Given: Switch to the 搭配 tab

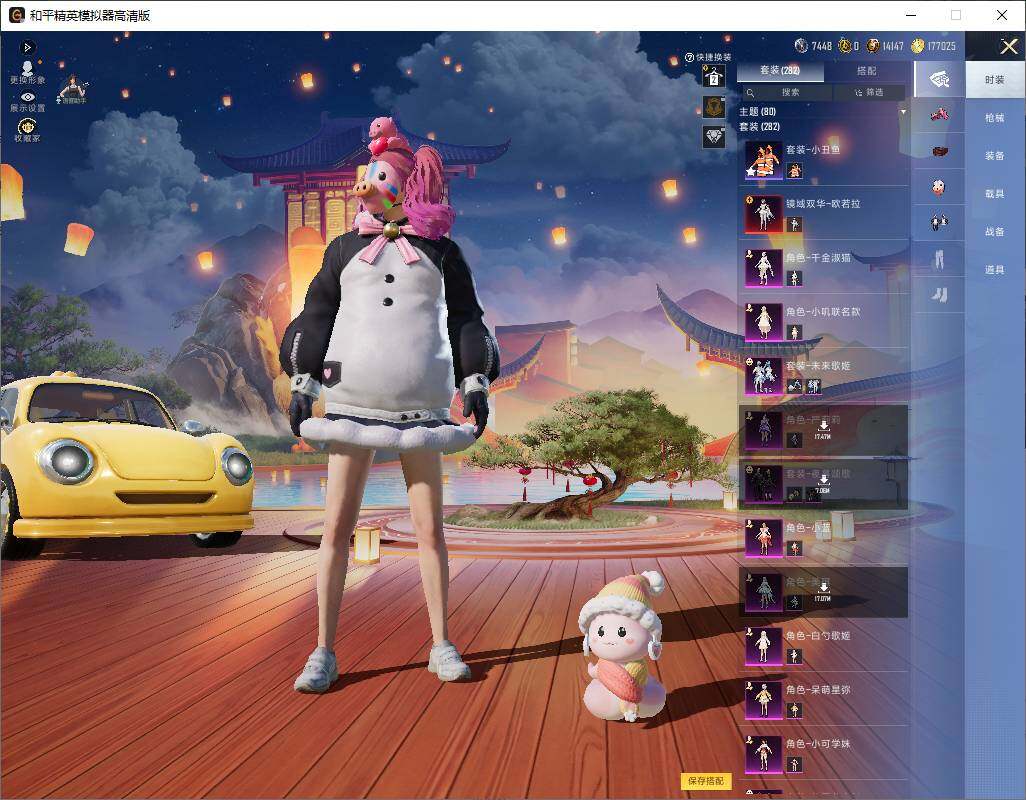Looking at the screenshot, I should coord(866,71).
